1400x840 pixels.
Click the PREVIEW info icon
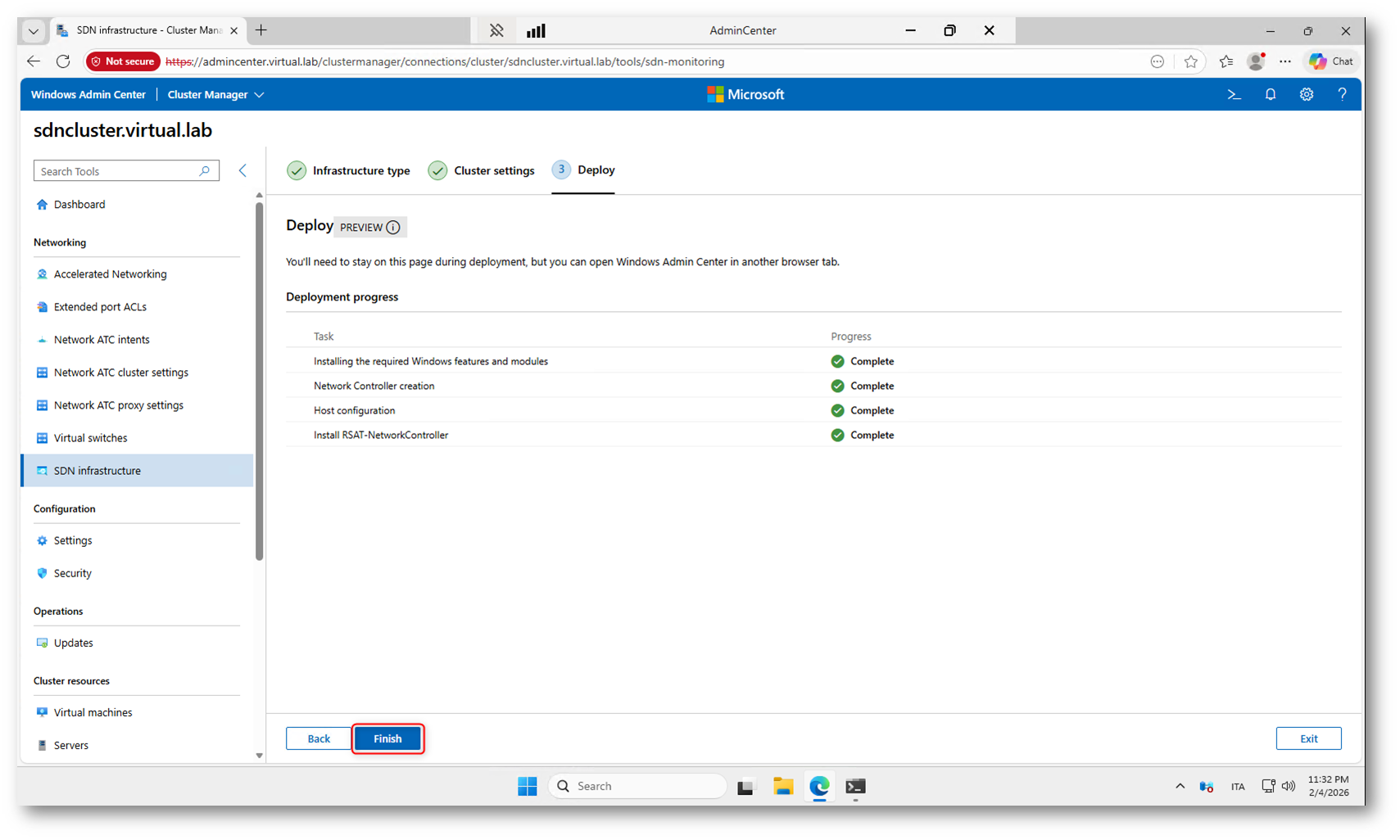(393, 228)
